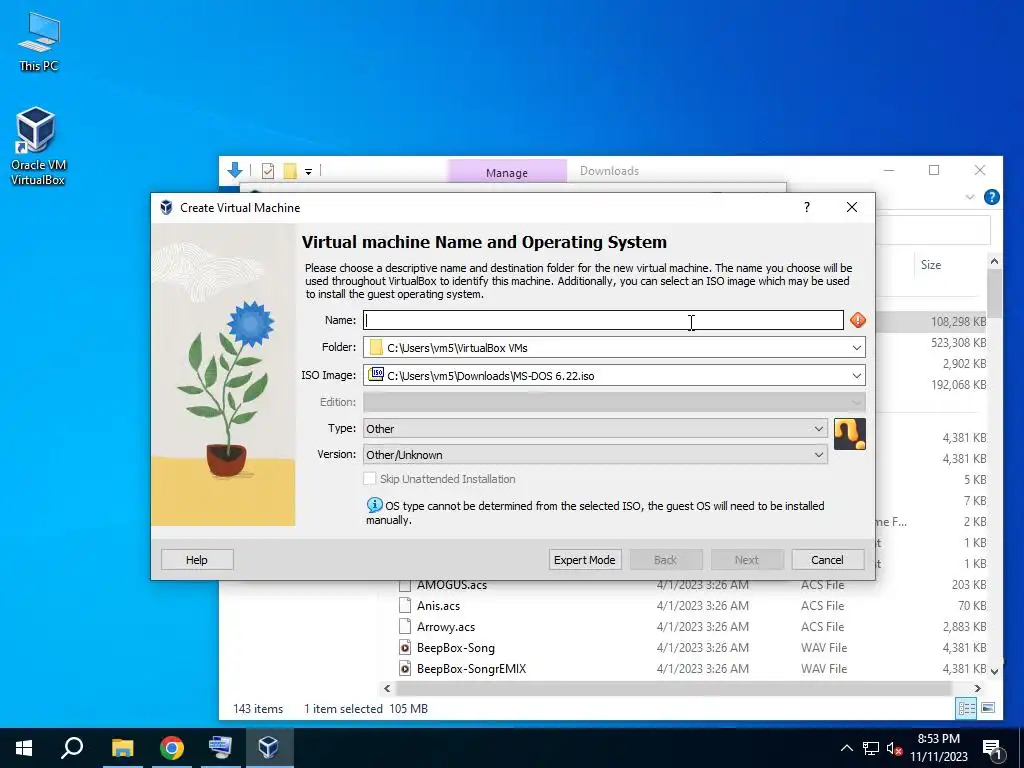Collapse the Explorer ribbon chevron
This screenshot has height=768, width=1024.
(x=970, y=197)
